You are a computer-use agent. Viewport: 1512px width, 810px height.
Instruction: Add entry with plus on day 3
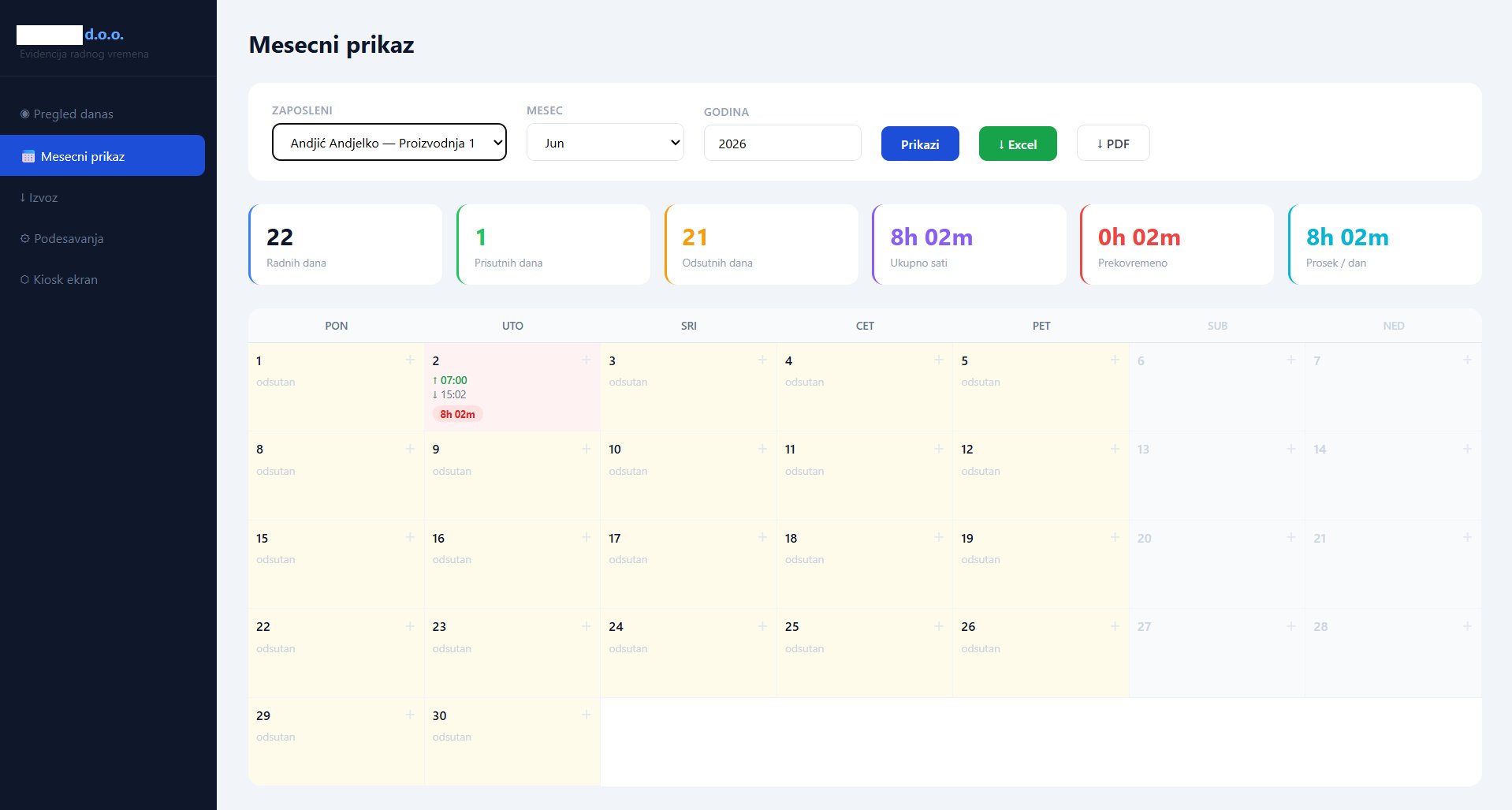[762, 360]
